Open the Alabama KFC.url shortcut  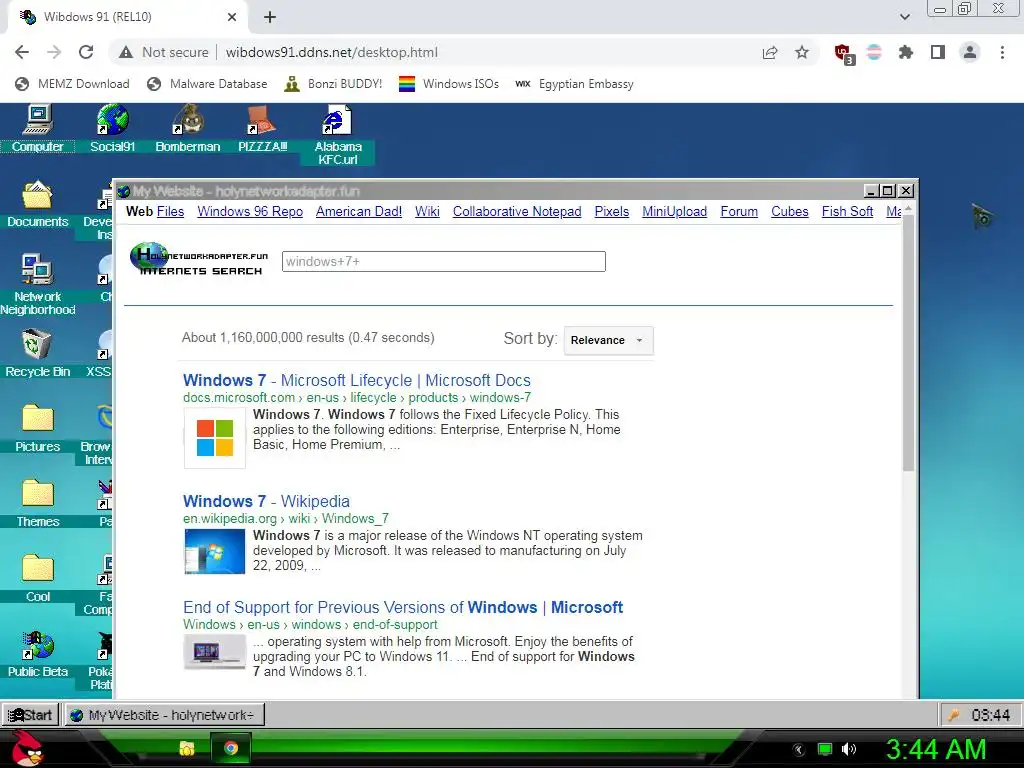338,135
